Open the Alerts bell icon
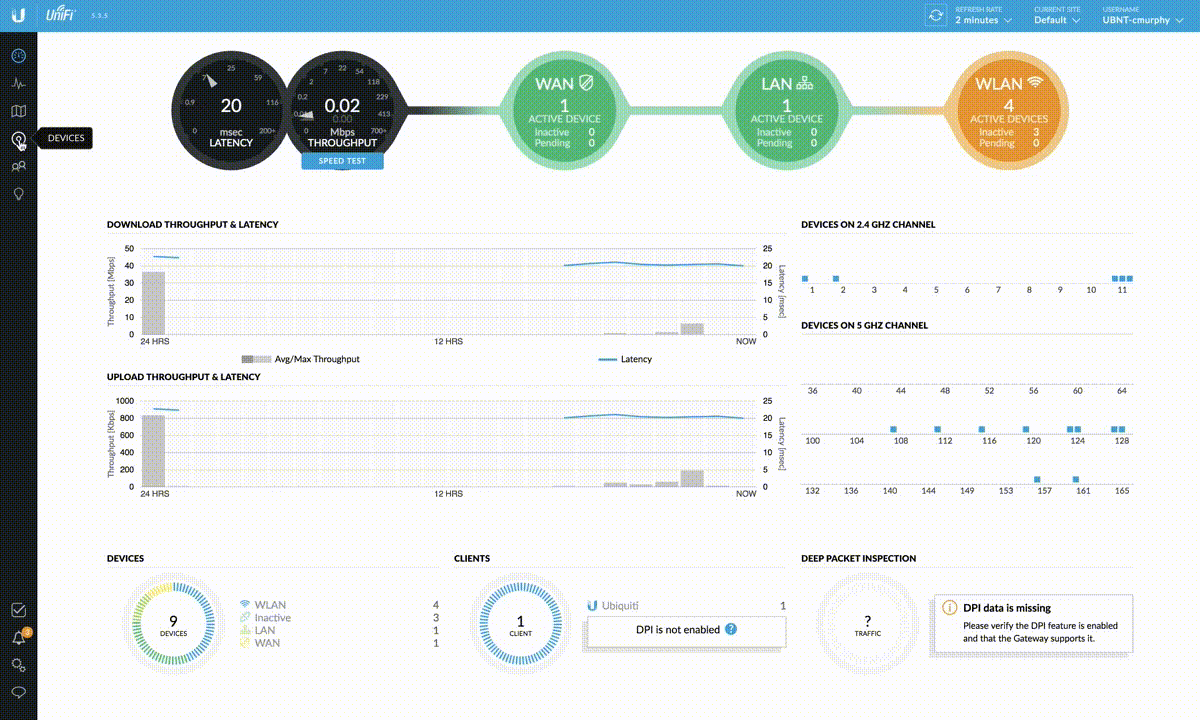Image resolution: width=1200 pixels, height=720 pixels. click(18, 638)
